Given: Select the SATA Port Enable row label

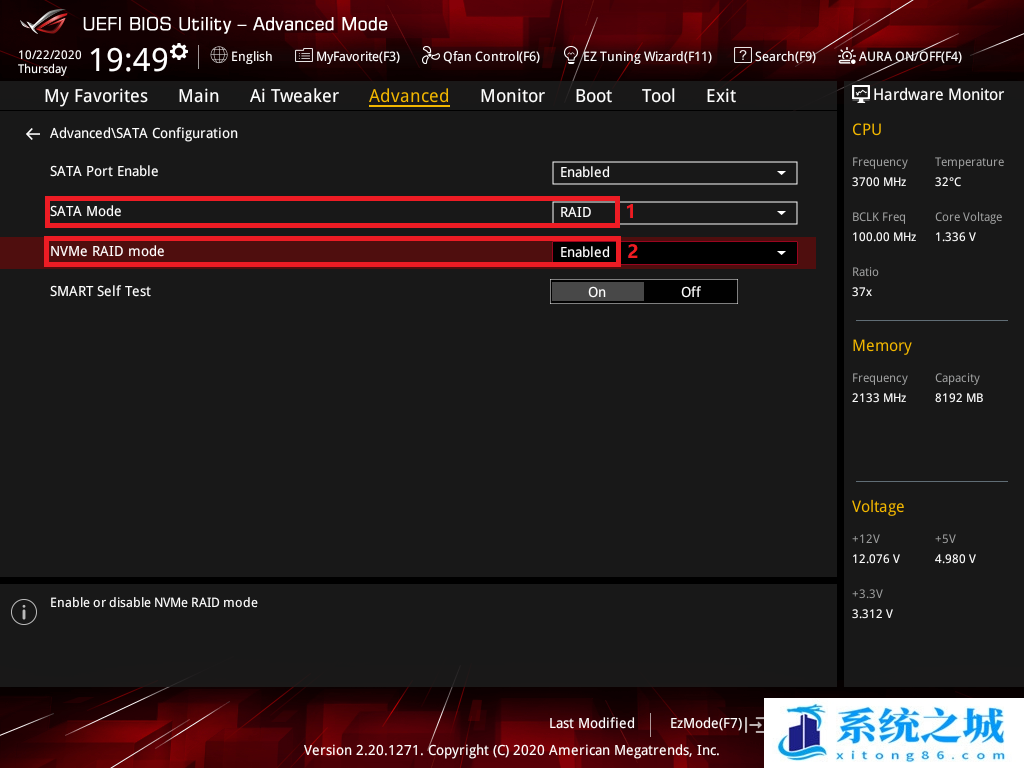Looking at the screenshot, I should [x=104, y=171].
